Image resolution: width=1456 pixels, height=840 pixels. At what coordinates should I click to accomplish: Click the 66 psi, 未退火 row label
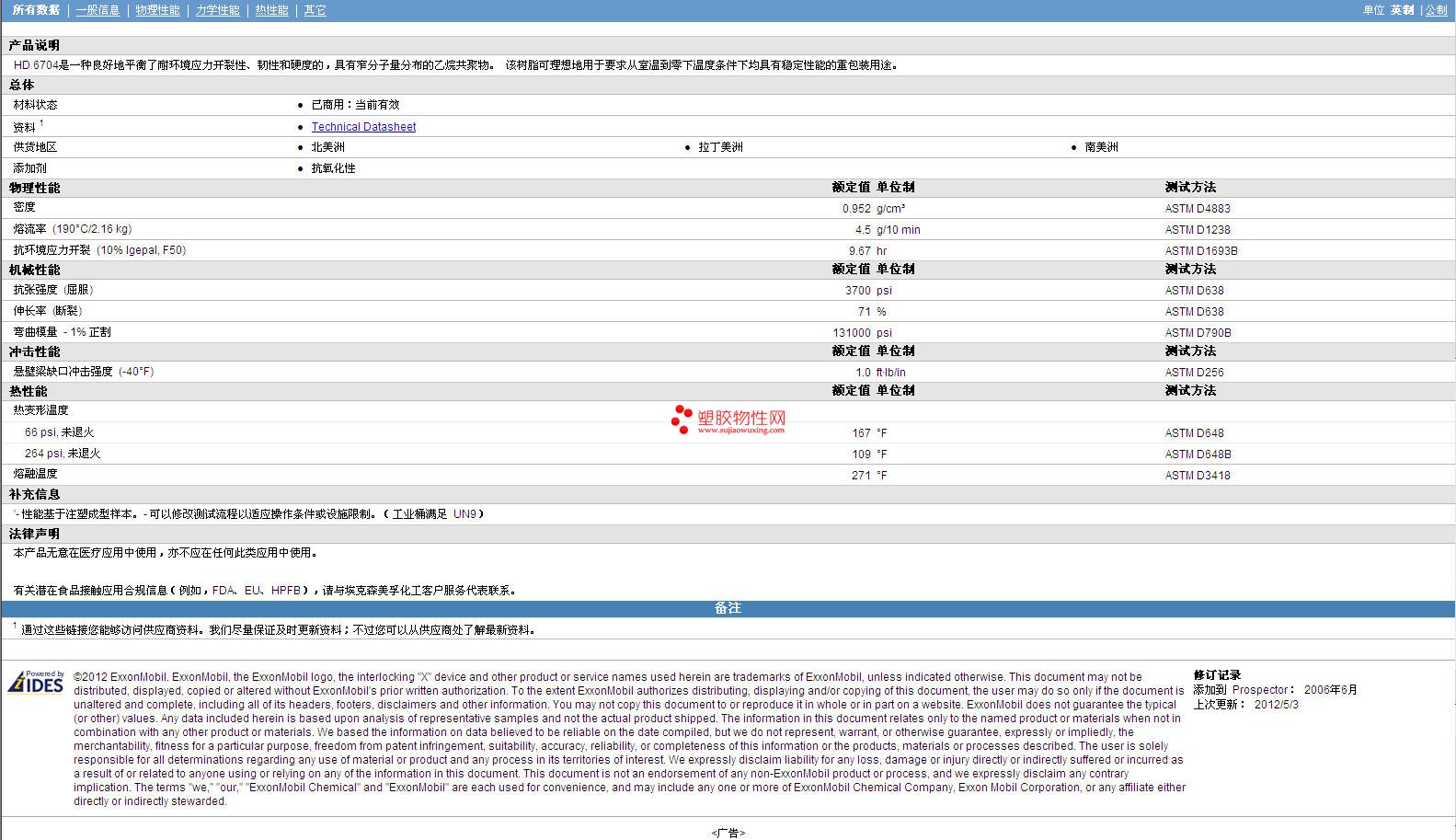click(x=59, y=432)
